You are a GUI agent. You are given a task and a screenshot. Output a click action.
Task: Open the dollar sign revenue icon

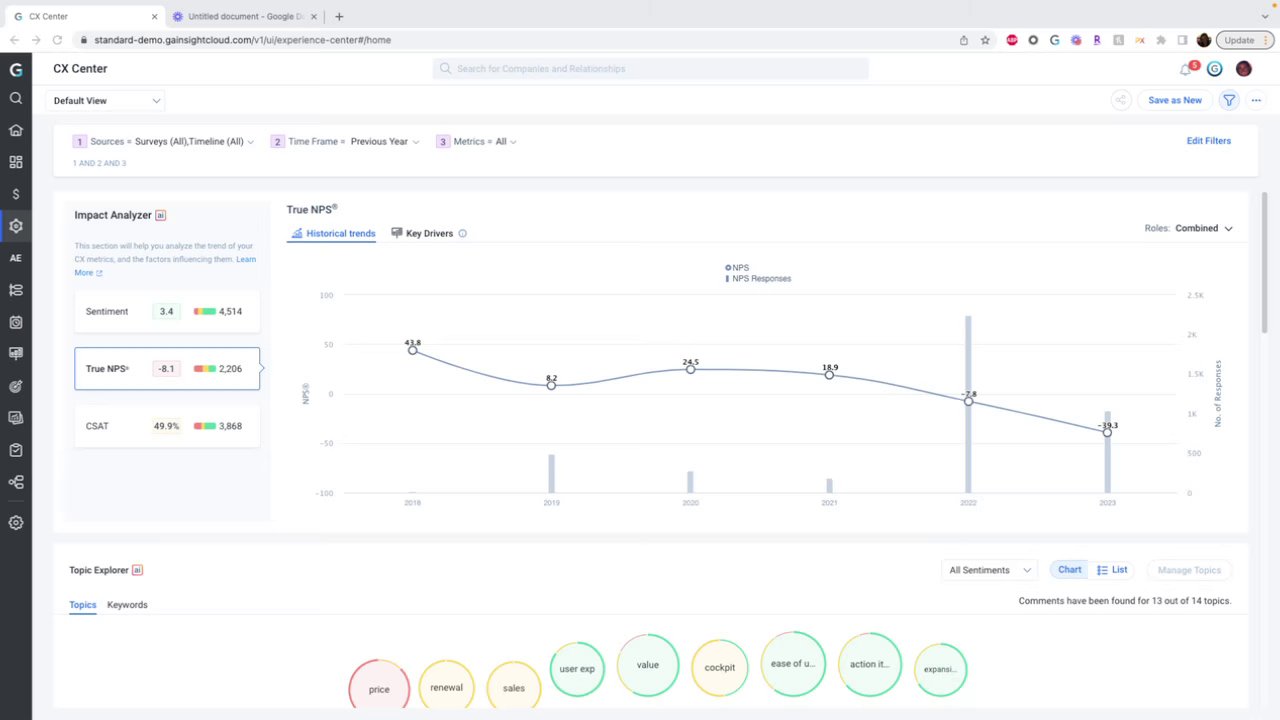(16, 194)
